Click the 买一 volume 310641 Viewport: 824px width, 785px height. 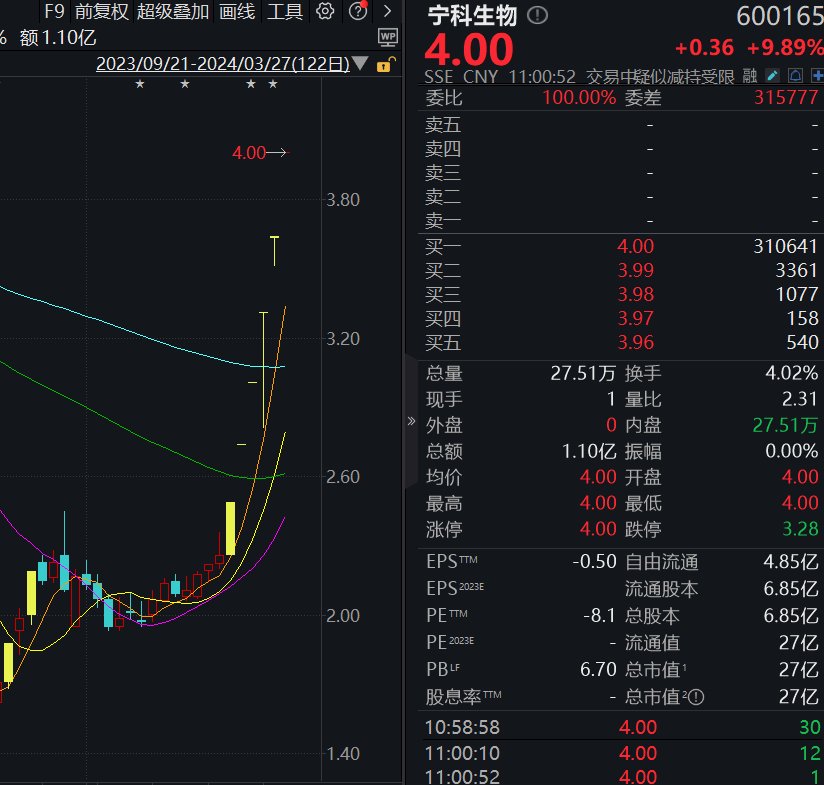tap(786, 246)
